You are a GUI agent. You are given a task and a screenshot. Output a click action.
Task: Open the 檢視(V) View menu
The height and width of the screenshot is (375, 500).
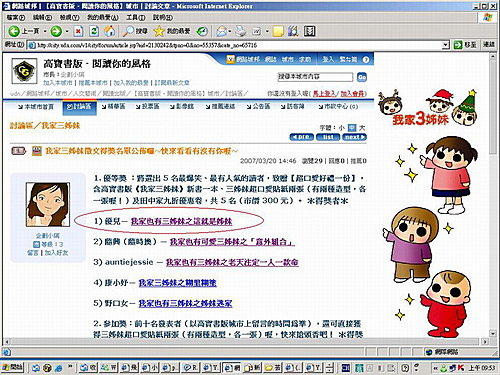click(x=69, y=17)
